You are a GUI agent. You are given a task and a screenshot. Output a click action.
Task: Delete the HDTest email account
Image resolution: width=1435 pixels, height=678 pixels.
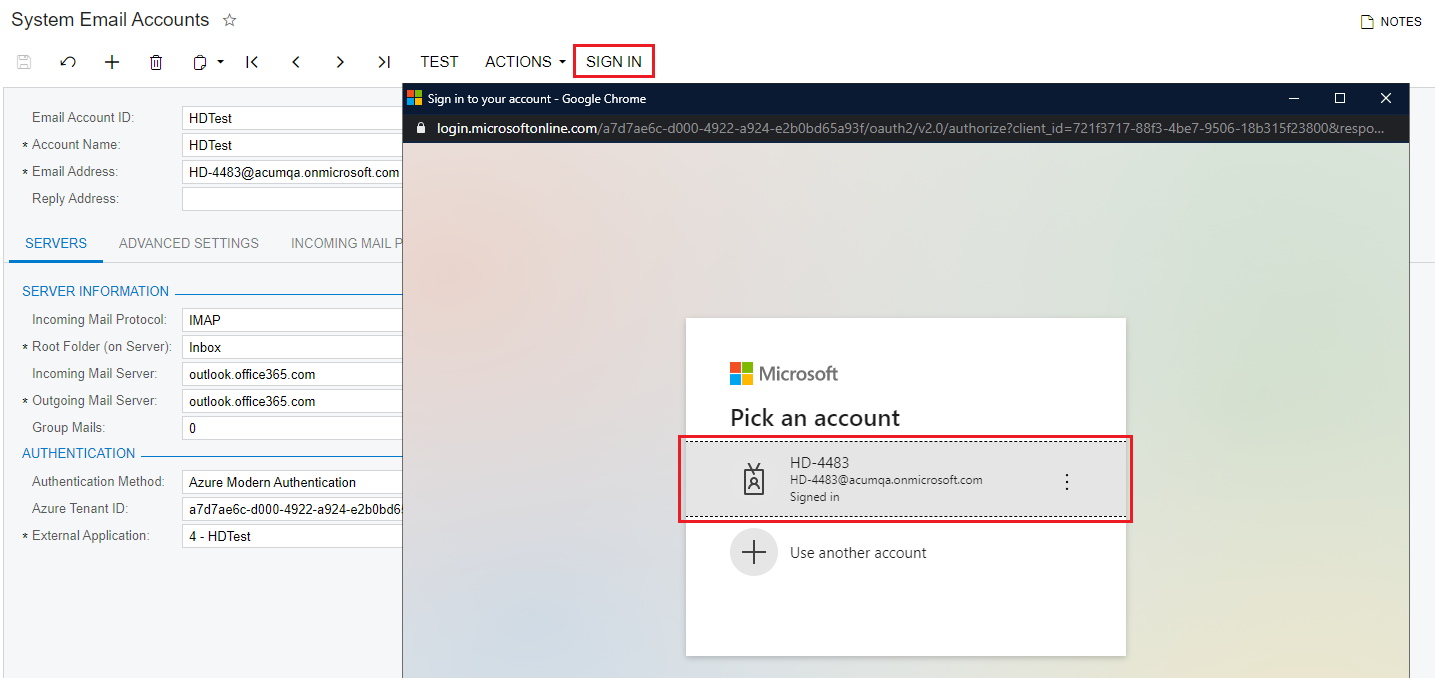pos(155,61)
